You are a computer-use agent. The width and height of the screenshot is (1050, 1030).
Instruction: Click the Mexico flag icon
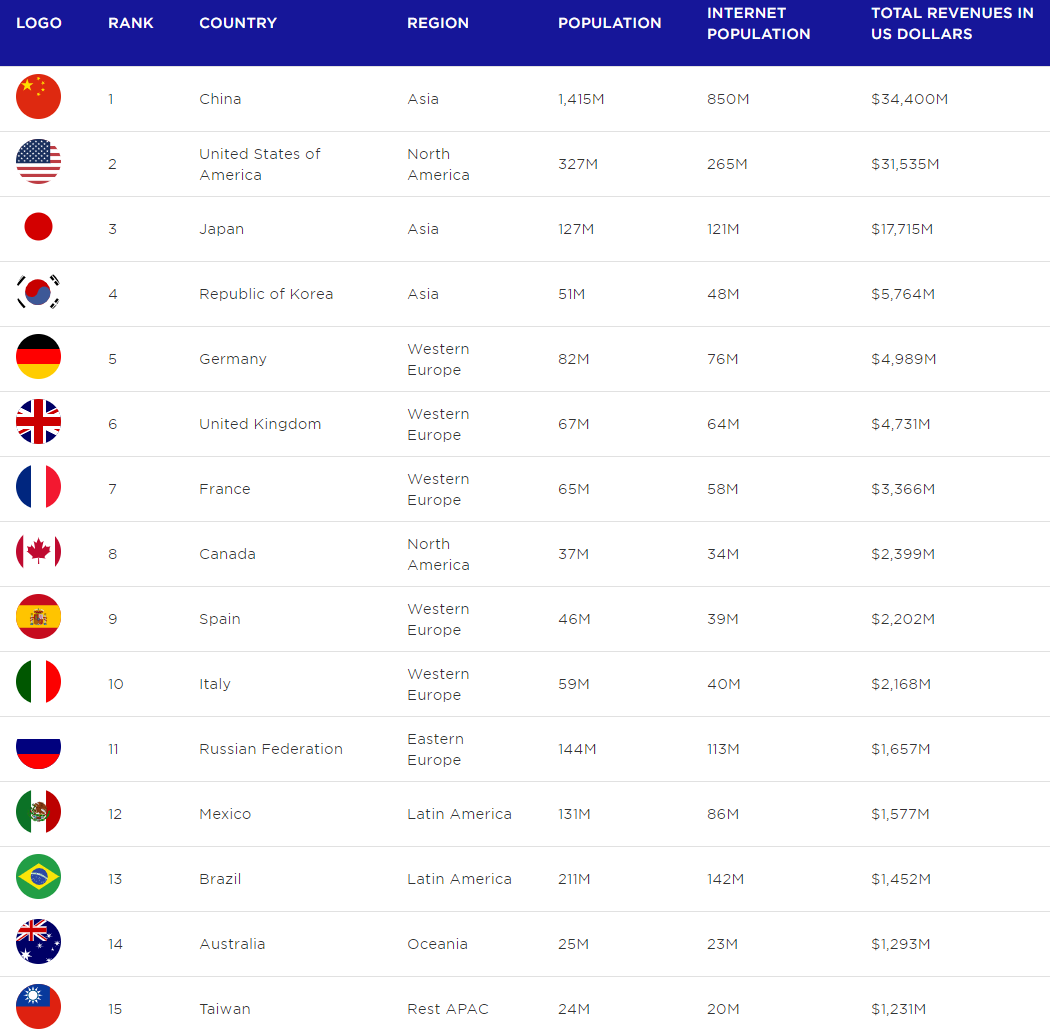point(38,811)
